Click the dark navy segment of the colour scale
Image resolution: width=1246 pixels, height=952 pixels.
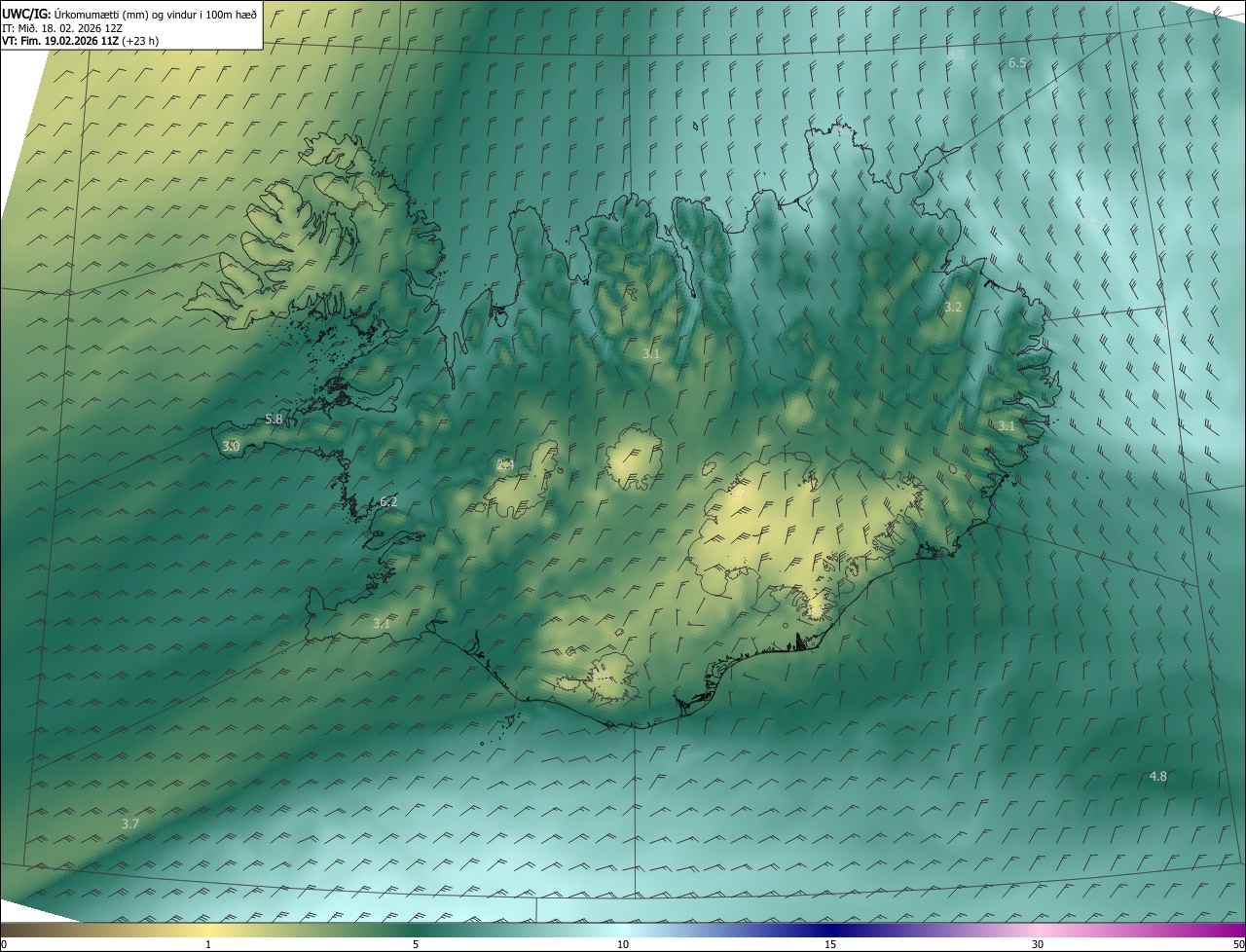click(x=830, y=929)
